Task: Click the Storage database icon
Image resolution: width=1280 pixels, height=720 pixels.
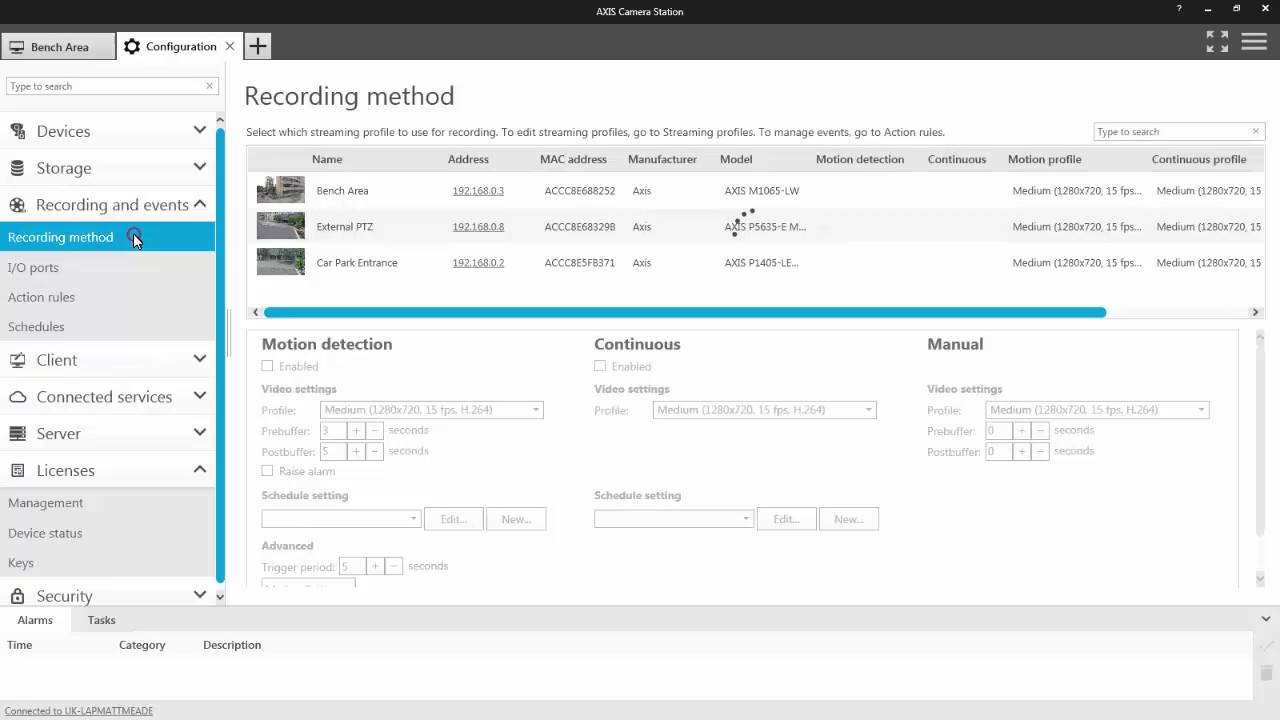Action: click(17, 168)
